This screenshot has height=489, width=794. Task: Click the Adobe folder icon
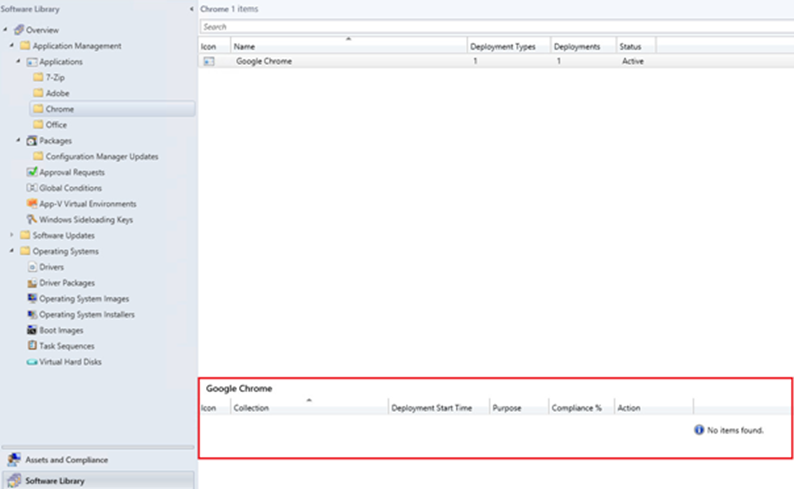38,93
